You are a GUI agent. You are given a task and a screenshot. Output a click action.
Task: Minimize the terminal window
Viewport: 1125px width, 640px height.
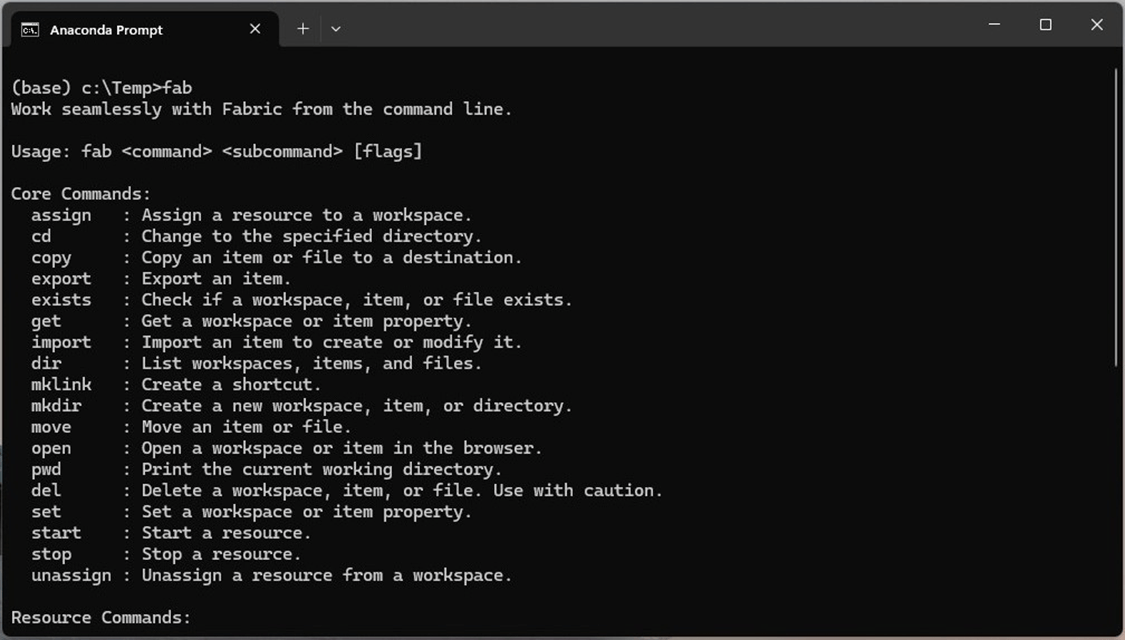coord(995,25)
